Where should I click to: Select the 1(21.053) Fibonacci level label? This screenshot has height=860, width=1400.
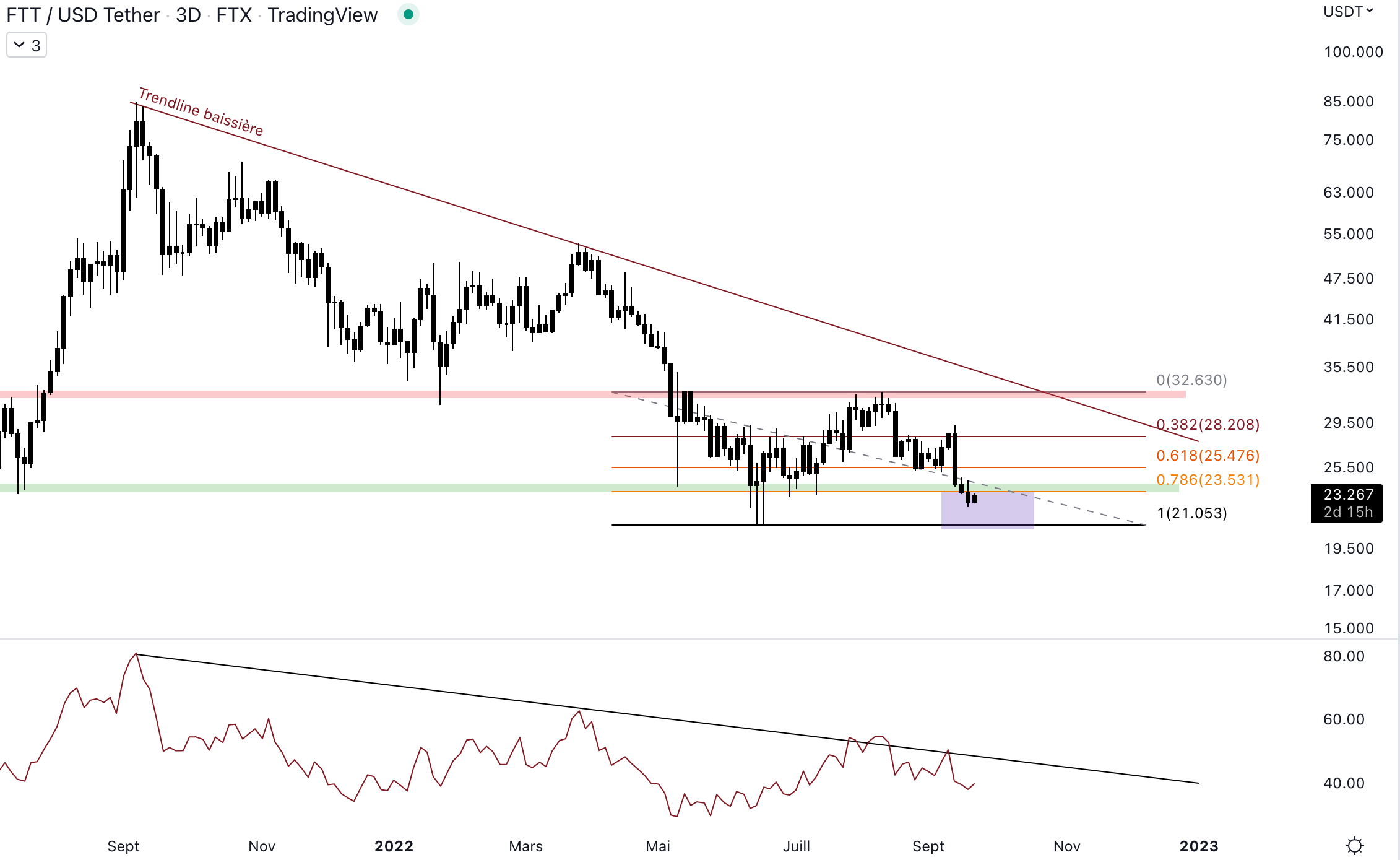click(1192, 513)
